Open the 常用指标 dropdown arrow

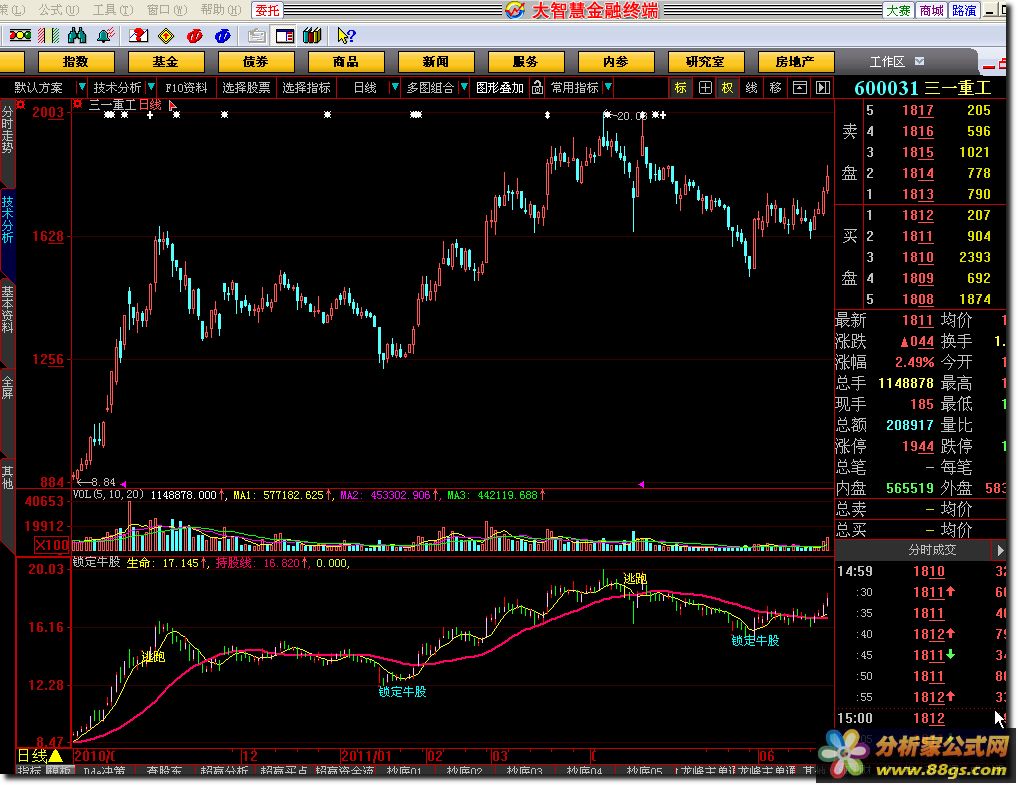pyautogui.click(x=608, y=86)
